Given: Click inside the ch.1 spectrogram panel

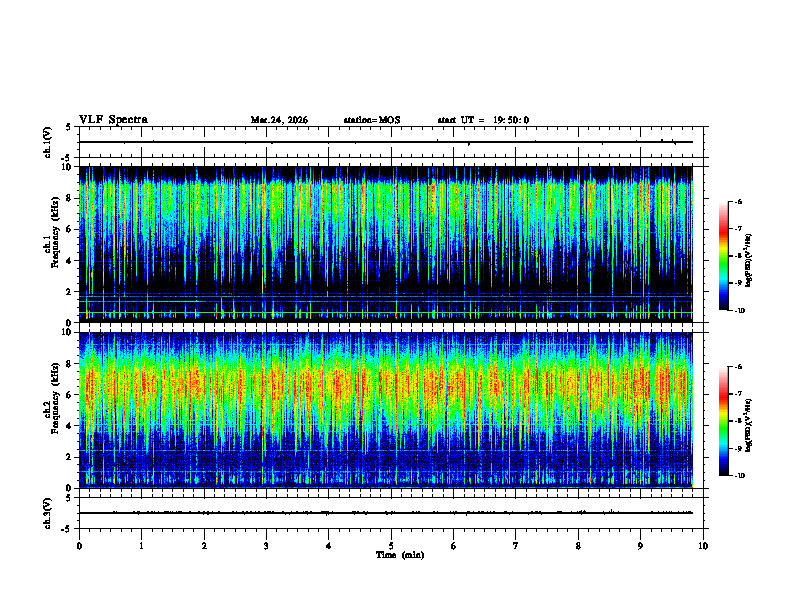Looking at the screenshot, I should (386, 244).
